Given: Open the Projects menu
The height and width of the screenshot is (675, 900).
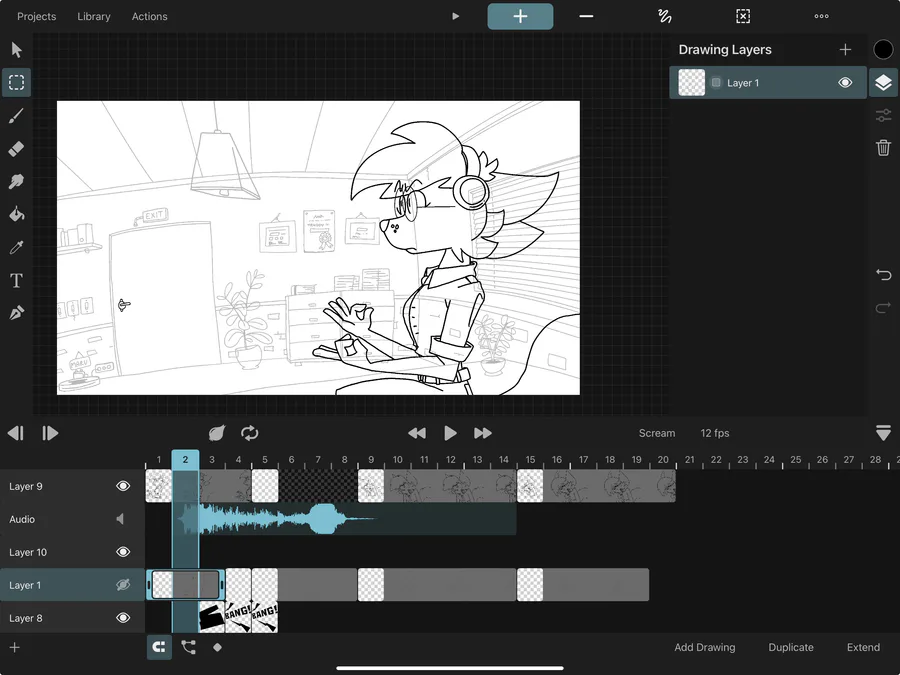Looking at the screenshot, I should 37,17.
